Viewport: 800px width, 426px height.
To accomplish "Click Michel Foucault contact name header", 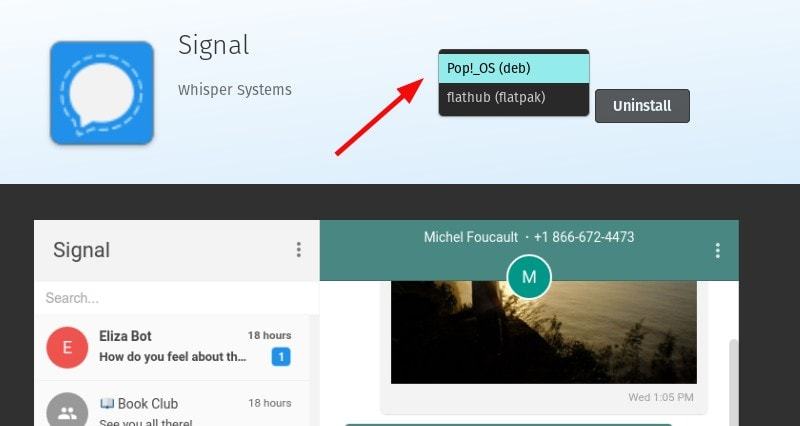I will (x=470, y=237).
